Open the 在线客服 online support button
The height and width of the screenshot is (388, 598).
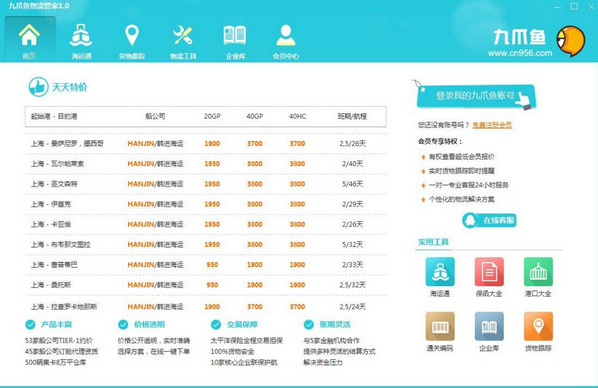pyautogui.click(x=489, y=220)
